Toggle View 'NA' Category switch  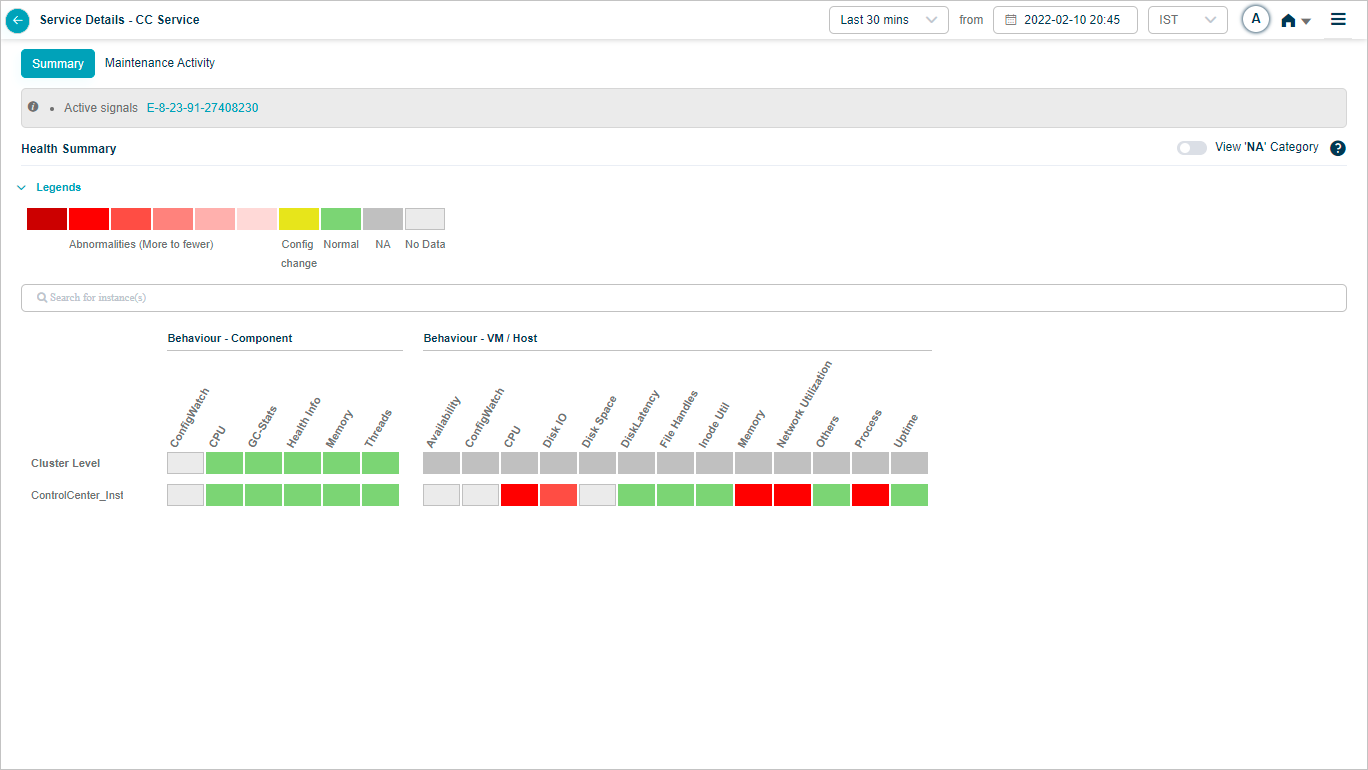pyautogui.click(x=1191, y=148)
